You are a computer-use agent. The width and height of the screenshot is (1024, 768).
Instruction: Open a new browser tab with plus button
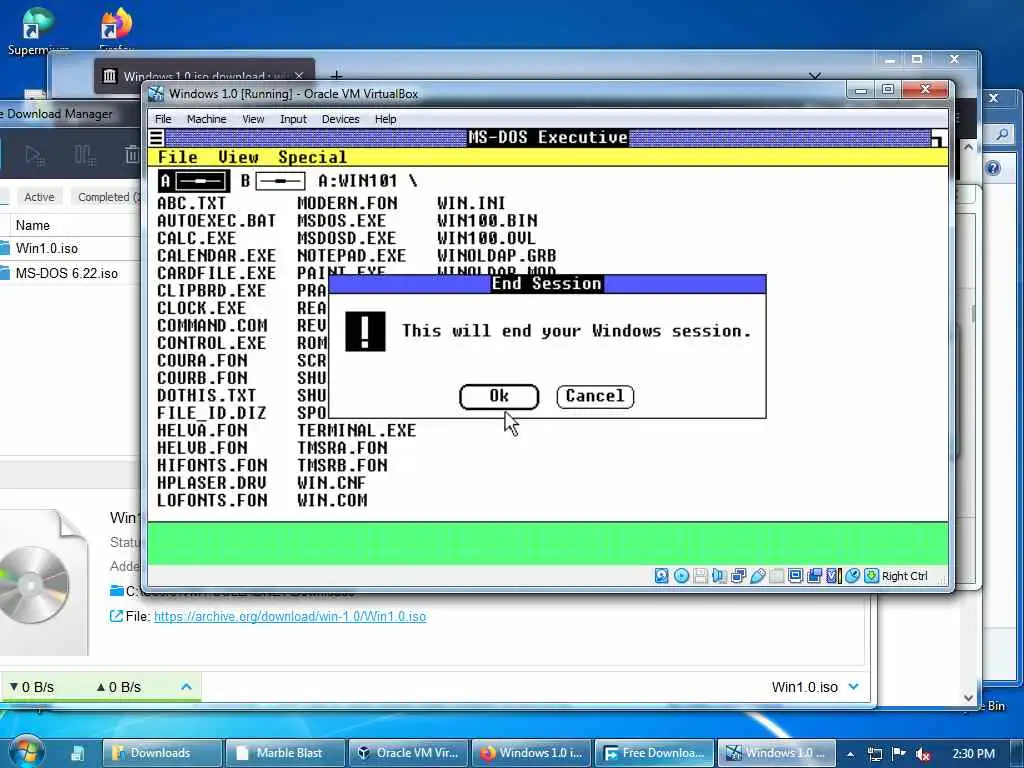(x=336, y=76)
